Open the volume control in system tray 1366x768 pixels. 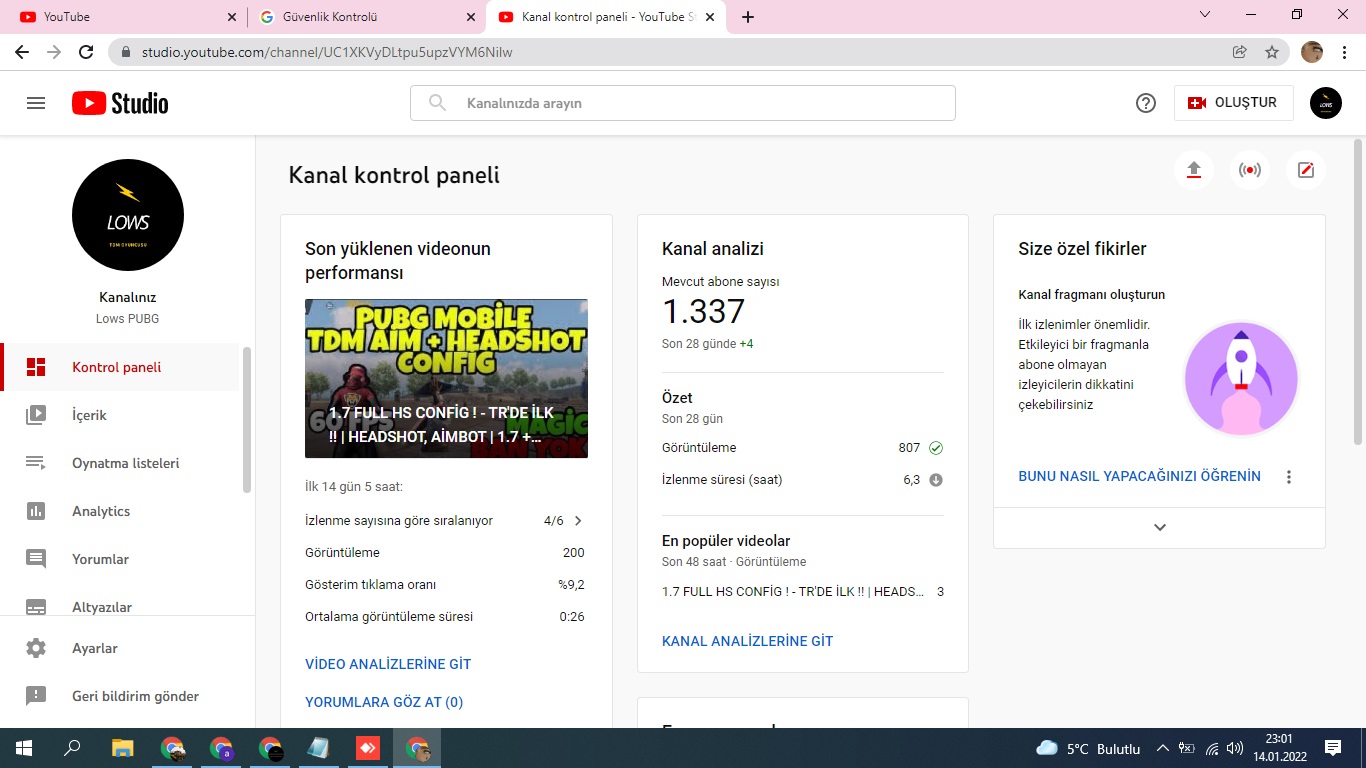(1235, 748)
